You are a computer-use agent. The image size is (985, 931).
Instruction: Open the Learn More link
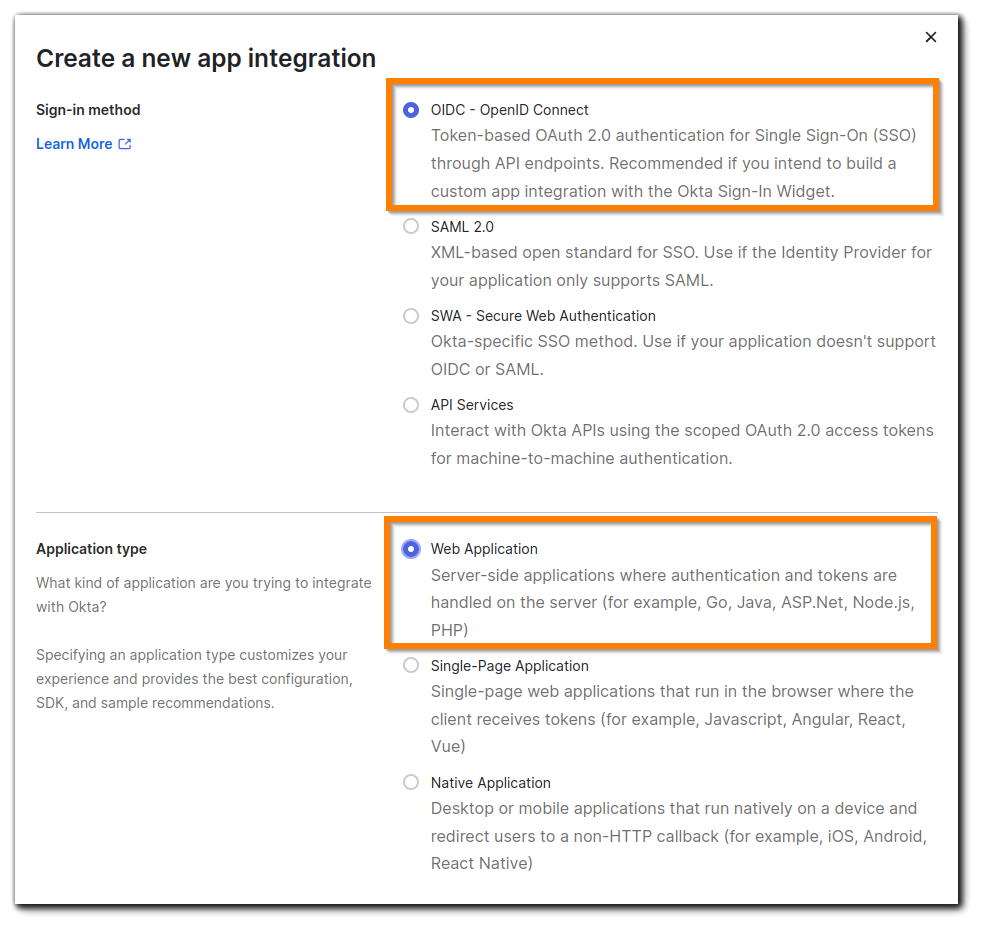[x=84, y=144]
